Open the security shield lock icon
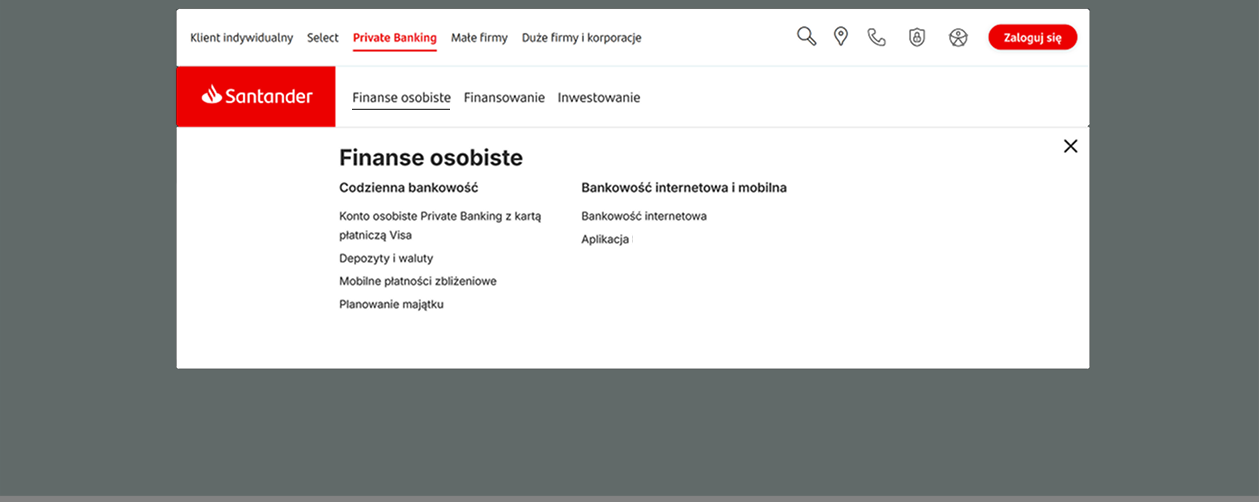Image resolution: width=1259 pixels, height=502 pixels. (x=917, y=37)
